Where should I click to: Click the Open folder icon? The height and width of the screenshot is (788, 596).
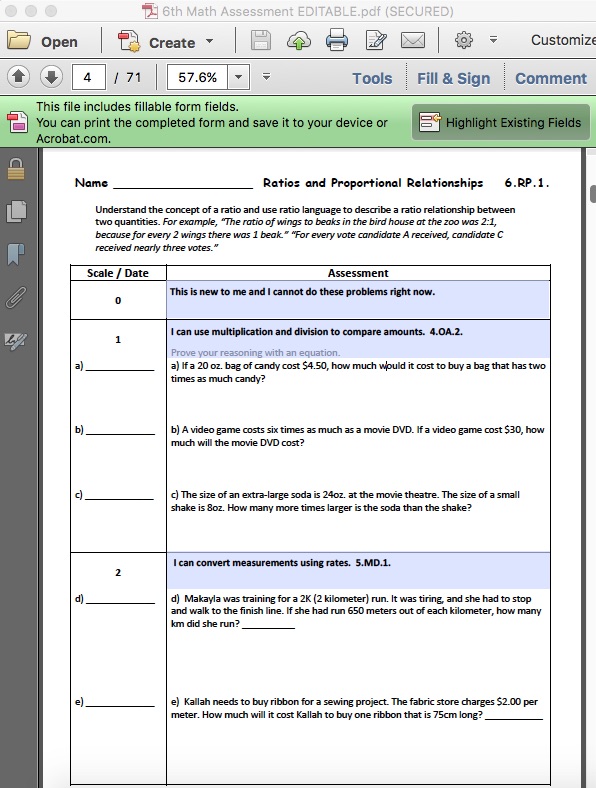click(19, 40)
